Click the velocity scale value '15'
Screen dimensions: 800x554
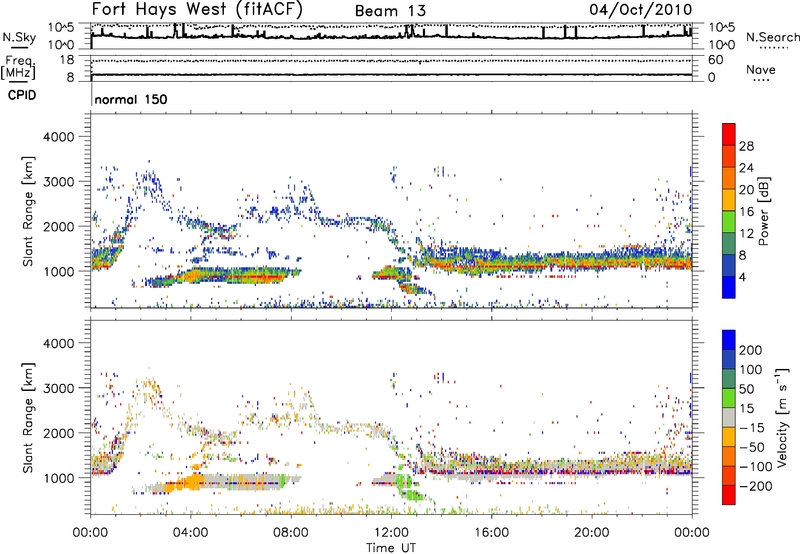[x=746, y=409]
